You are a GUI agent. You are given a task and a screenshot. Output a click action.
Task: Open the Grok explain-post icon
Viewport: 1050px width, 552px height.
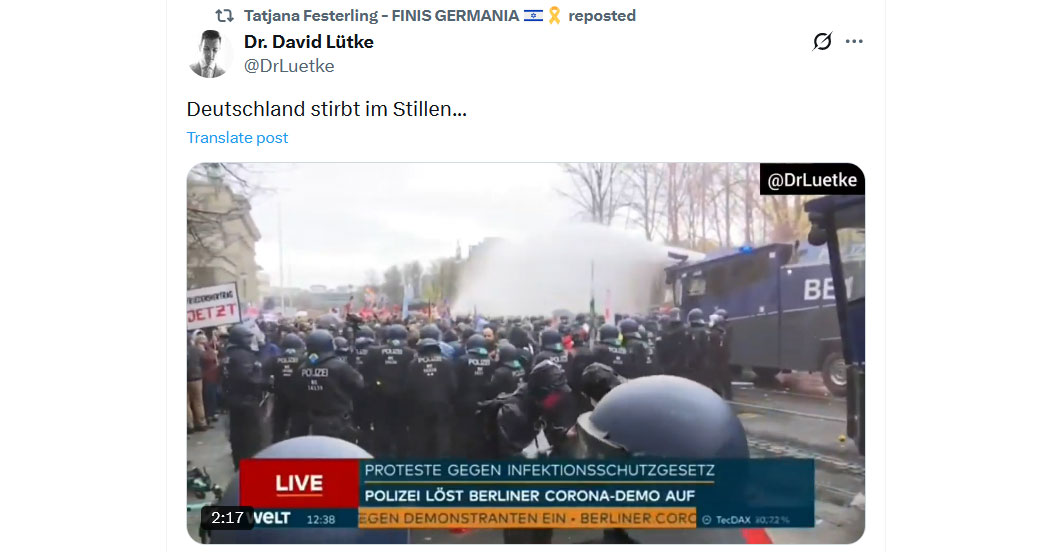[x=822, y=42]
